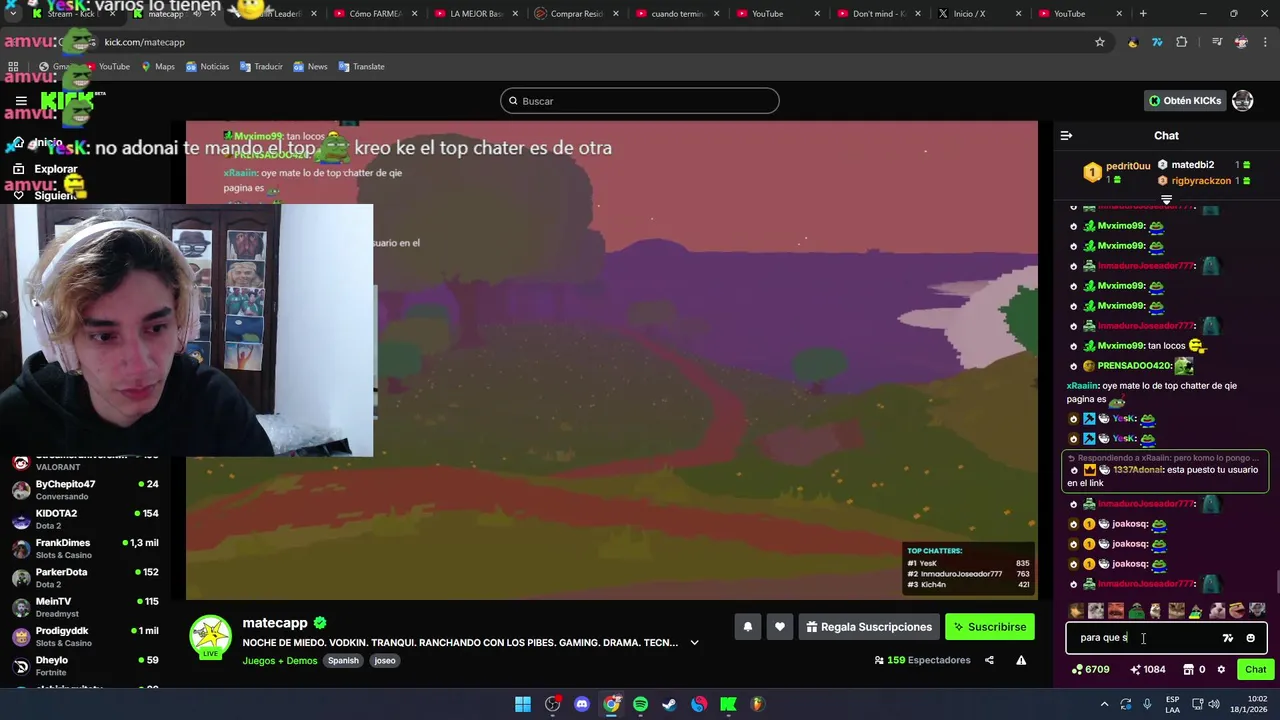
Task: Open the Translate bookmark
Action: pyautogui.click(x=361, y=67)
